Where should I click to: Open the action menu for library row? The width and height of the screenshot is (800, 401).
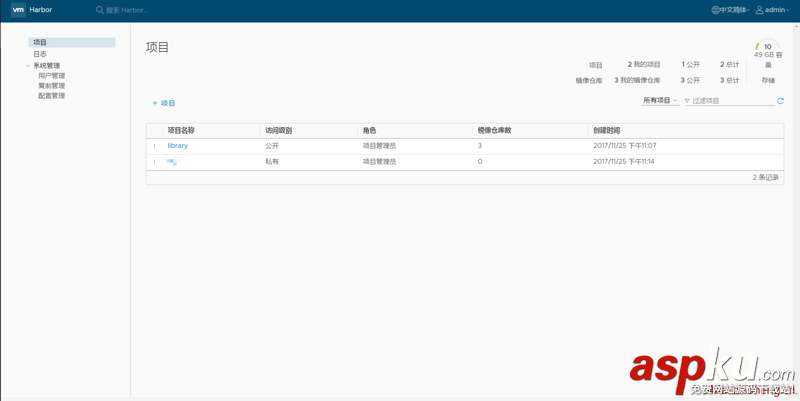pos(155,146)
